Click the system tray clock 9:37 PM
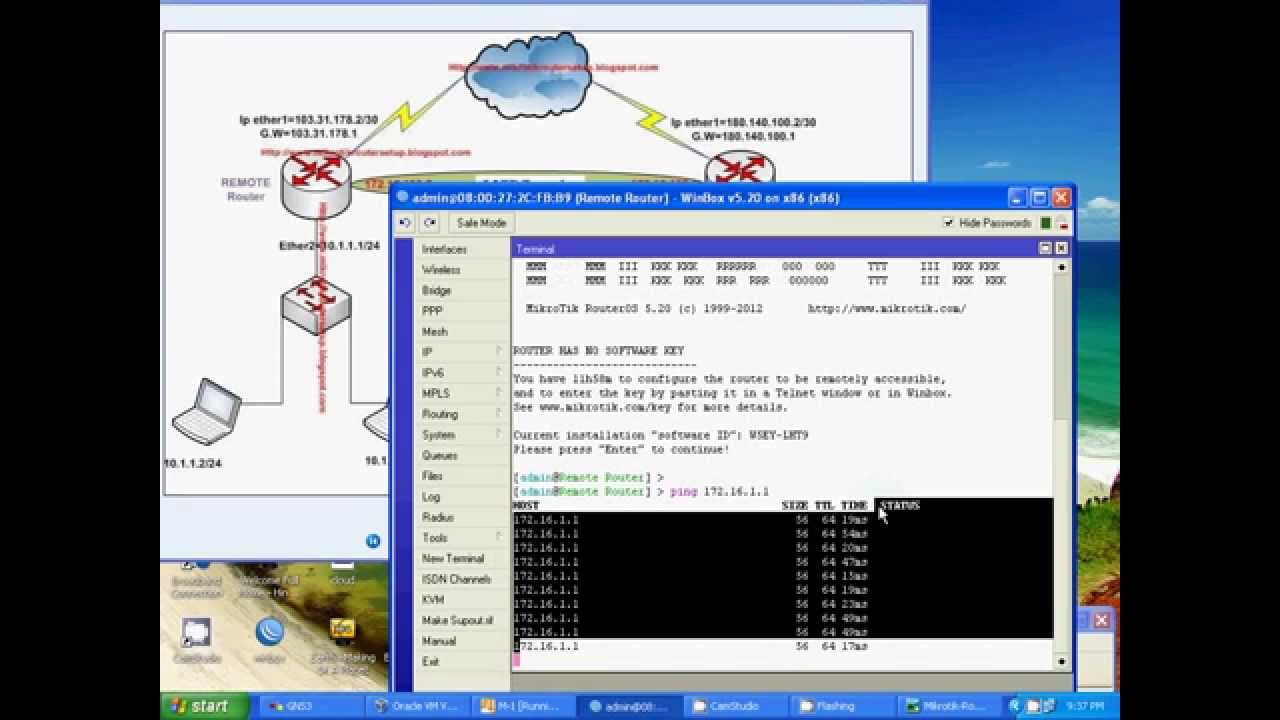This screenshot has width=1280, height=720. pyautogui.click(x=1085, y=707)
